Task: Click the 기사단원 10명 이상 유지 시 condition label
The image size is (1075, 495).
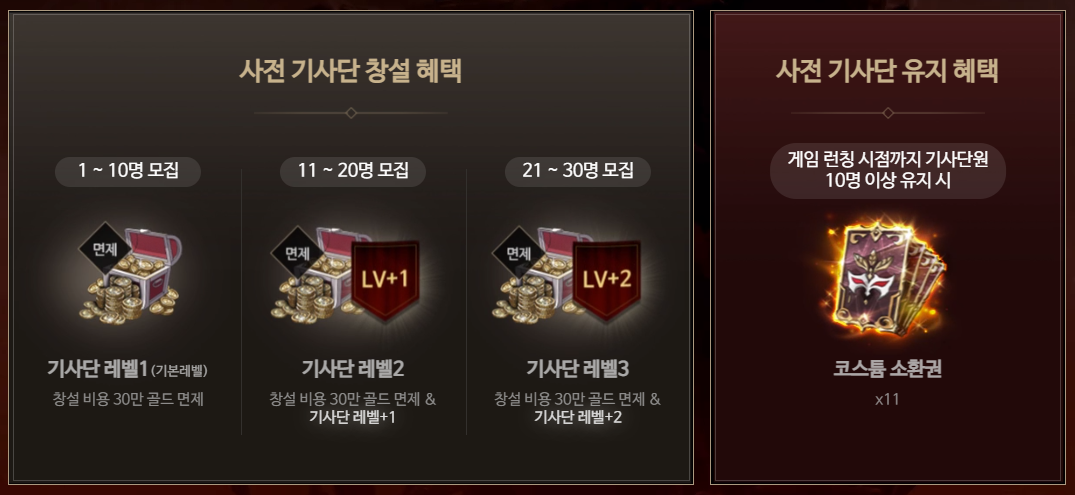Action: [888, 171]
